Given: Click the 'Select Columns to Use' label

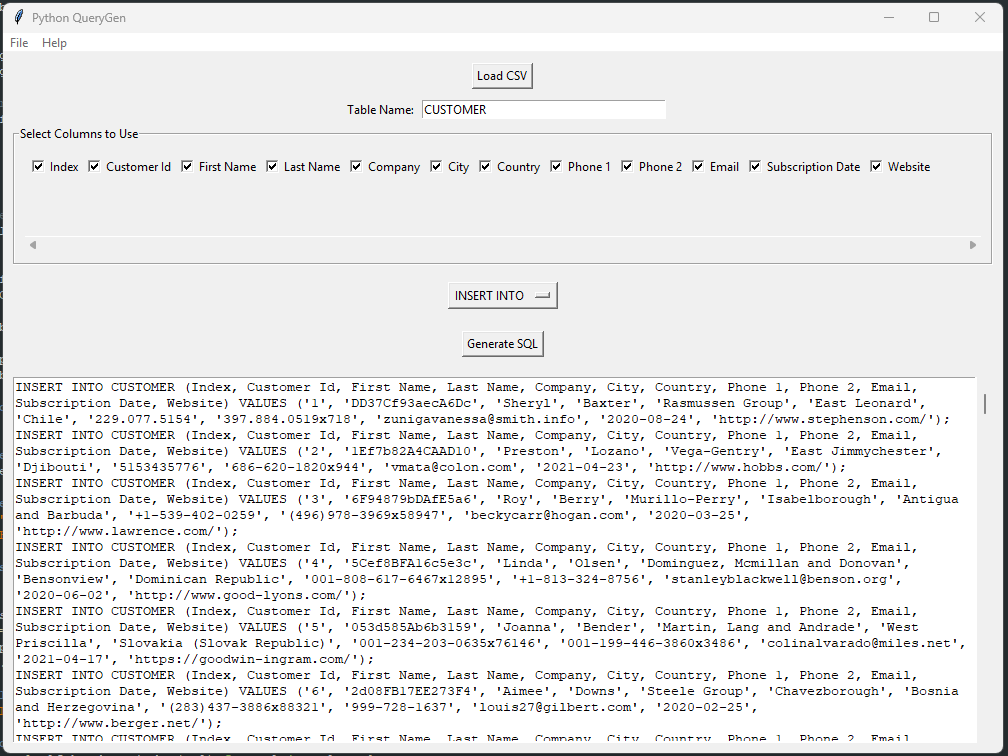Looking at the screenshot, I should click(x=79, y=134).
